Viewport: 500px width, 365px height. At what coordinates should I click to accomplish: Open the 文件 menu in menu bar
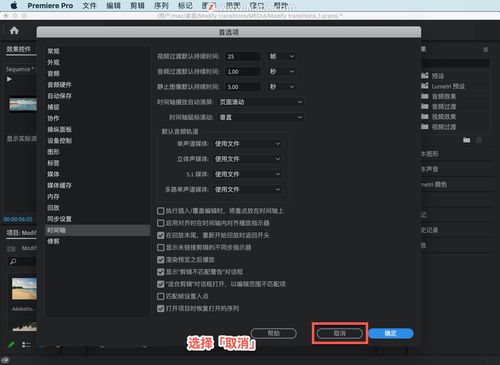pos(89,6)
